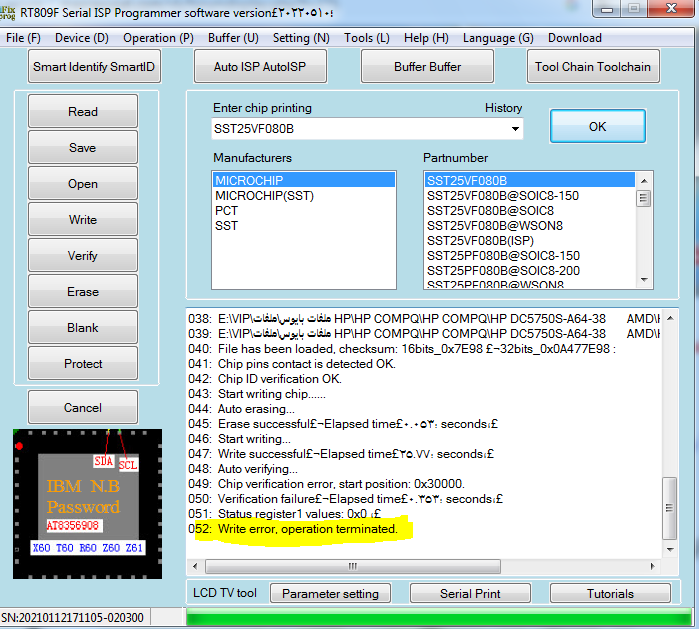
Task: Click log vertical scrollbar thumb
Action: pyautogui.click(x=669, y=508)
